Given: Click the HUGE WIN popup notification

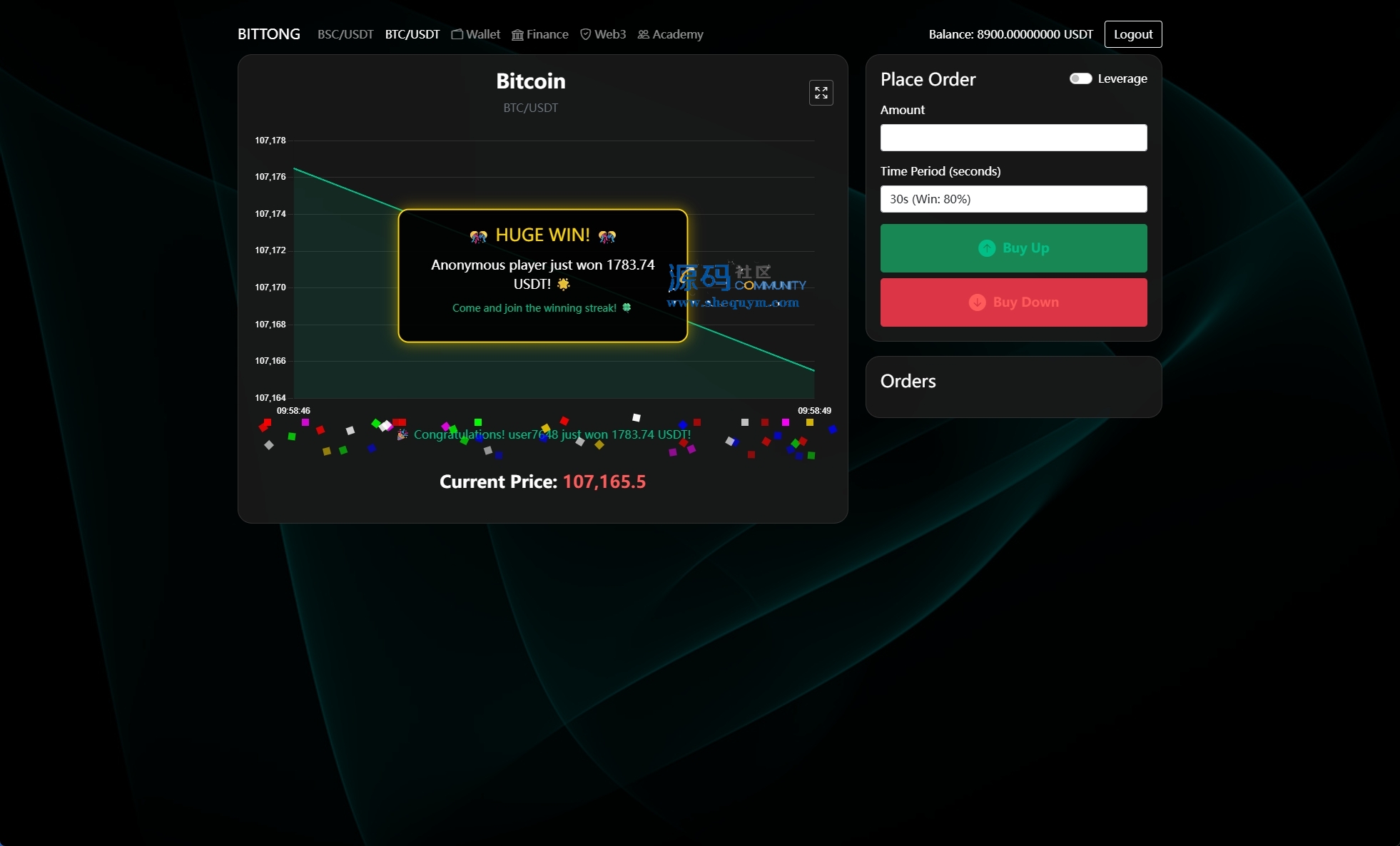Looking at the screenshot, I should click(542, 275).
